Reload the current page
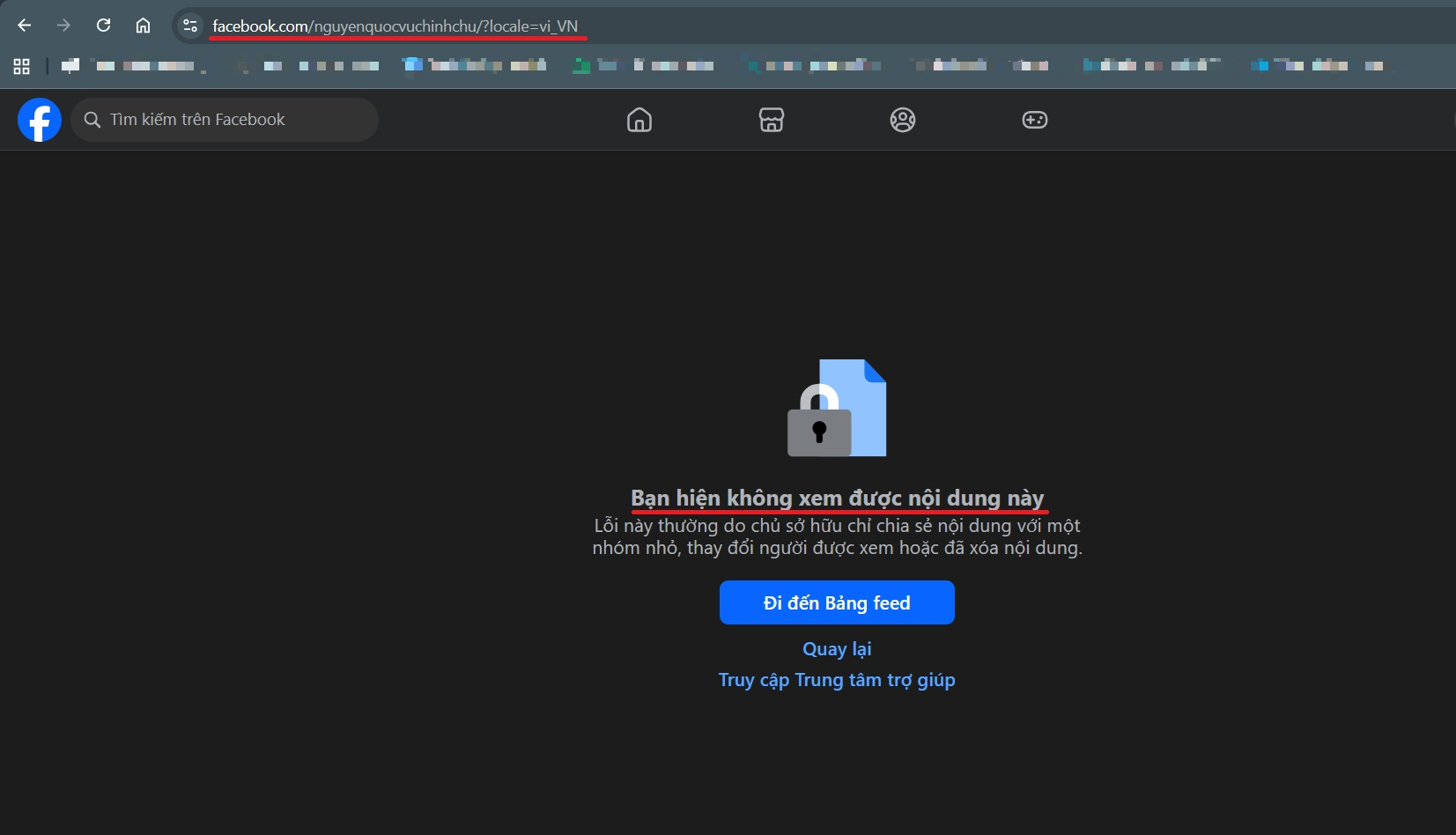1456x835 pixels. click(103, 26)
